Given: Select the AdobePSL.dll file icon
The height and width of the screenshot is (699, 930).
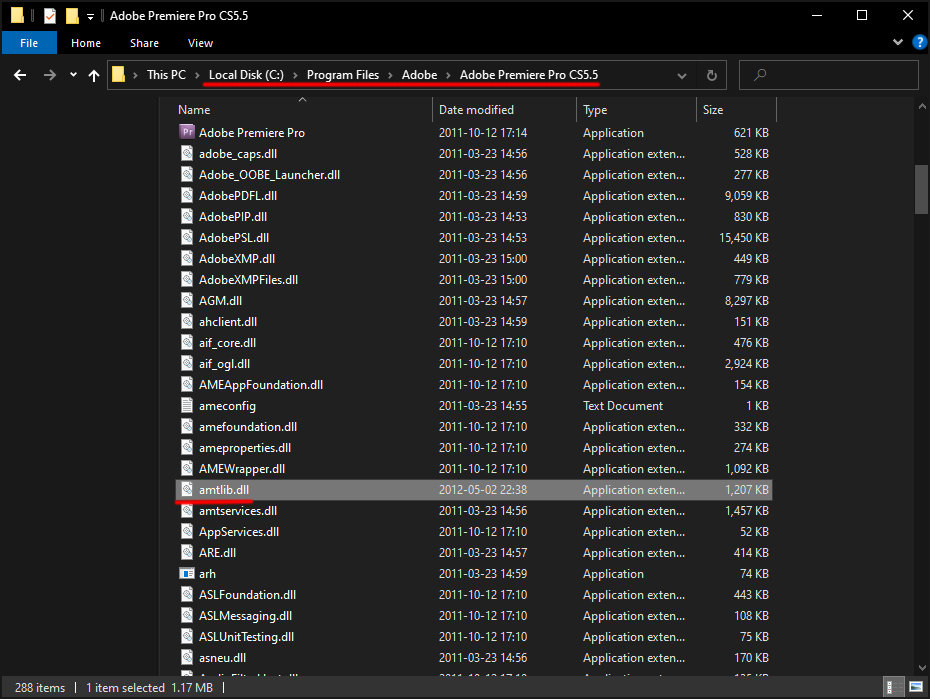Looking at the screenshot, I should click(x=187, y=238).
